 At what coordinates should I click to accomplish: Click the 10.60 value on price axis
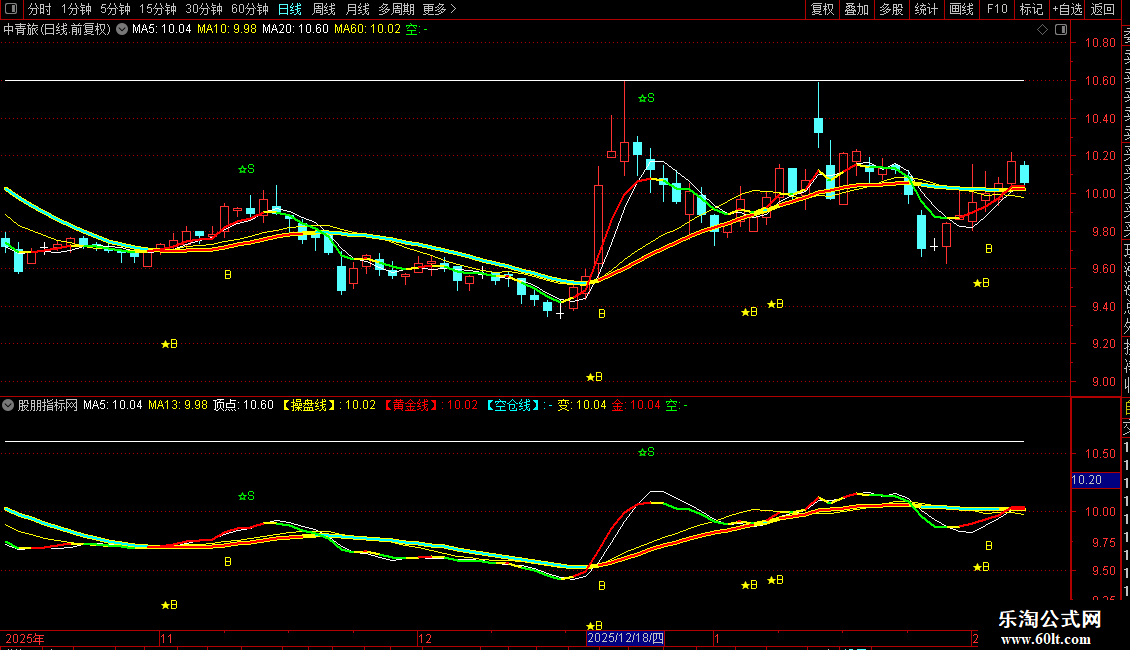coord(1100,81)
